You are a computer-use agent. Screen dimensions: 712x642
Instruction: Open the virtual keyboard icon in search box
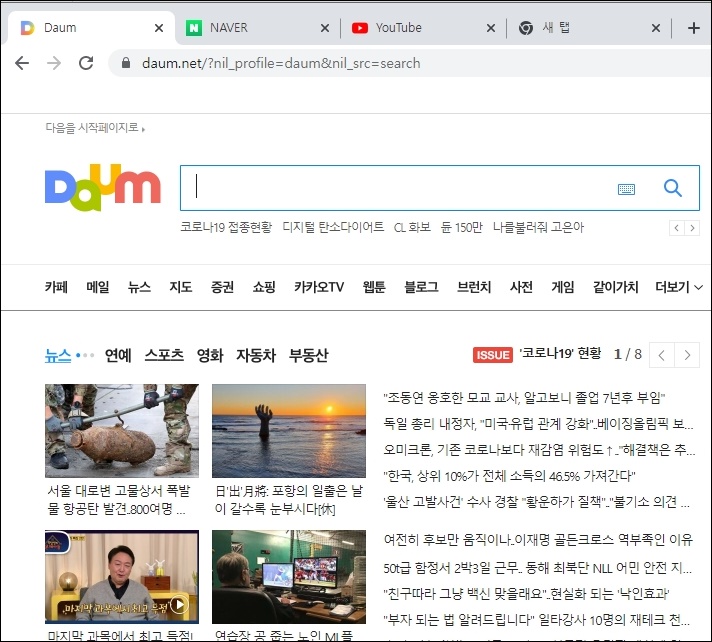[x=626, y=189]
